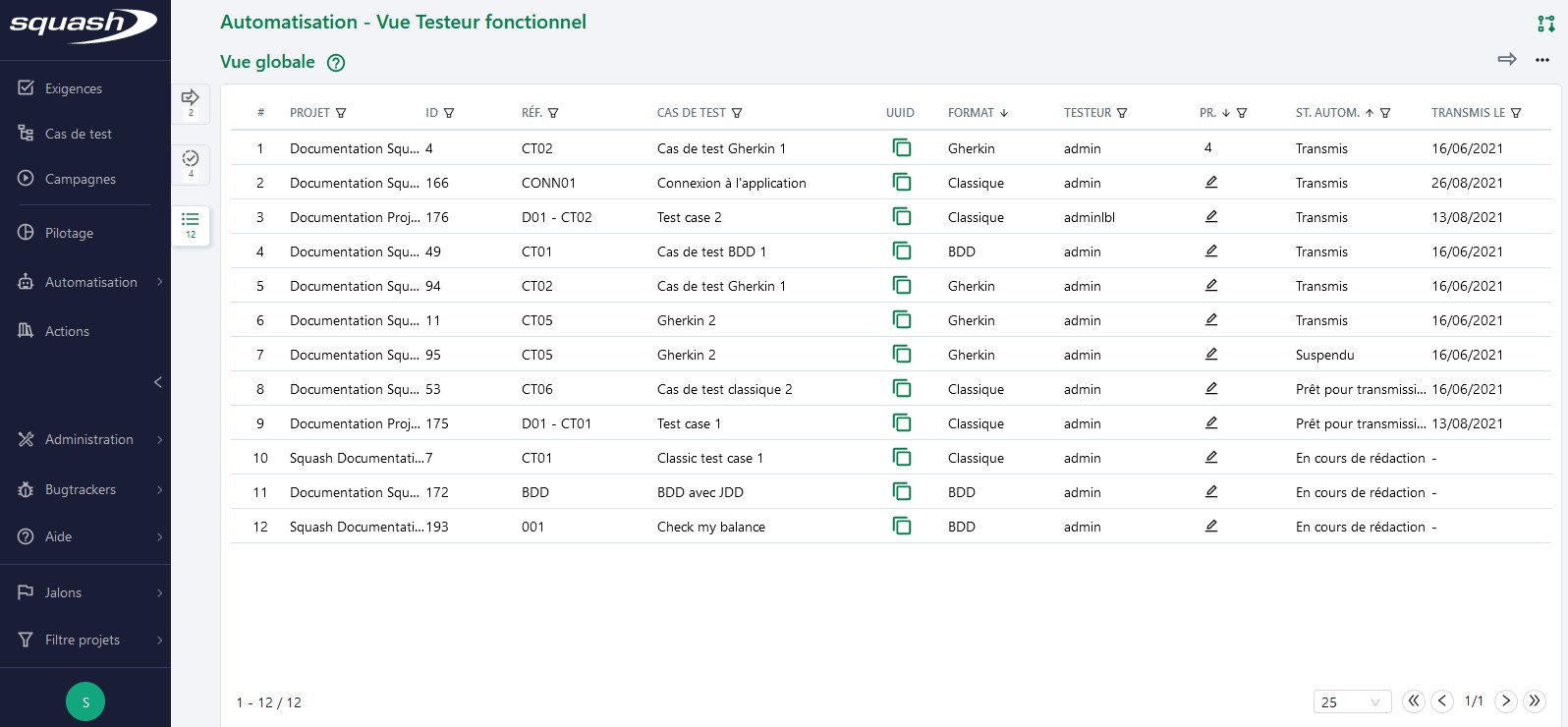Click the transmit arrow icon at top right
This screenshot has height=727, width=1568.
point(1506,60)
